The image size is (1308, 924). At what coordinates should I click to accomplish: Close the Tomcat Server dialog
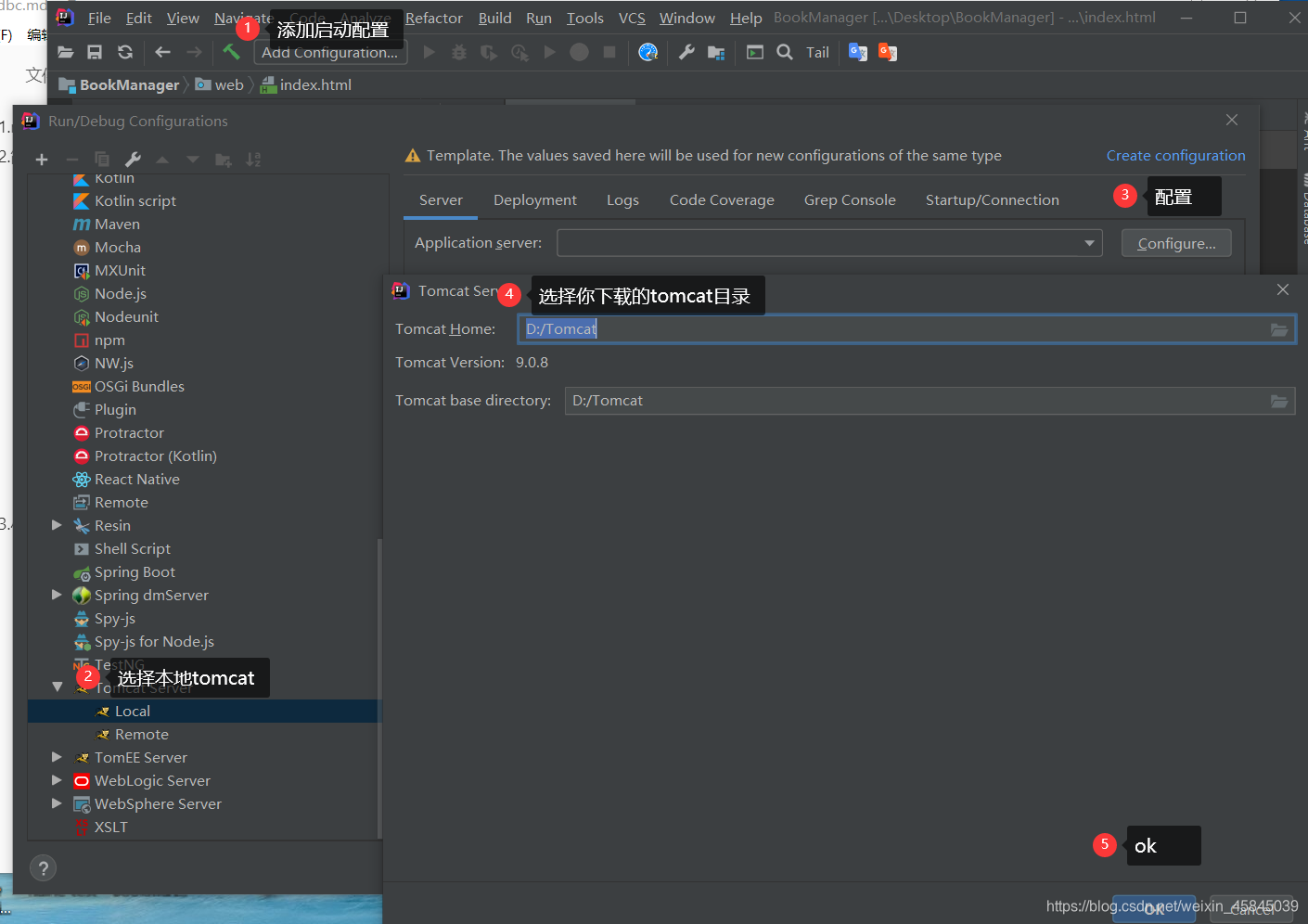pyautogui.click(x=1283, y=290)
